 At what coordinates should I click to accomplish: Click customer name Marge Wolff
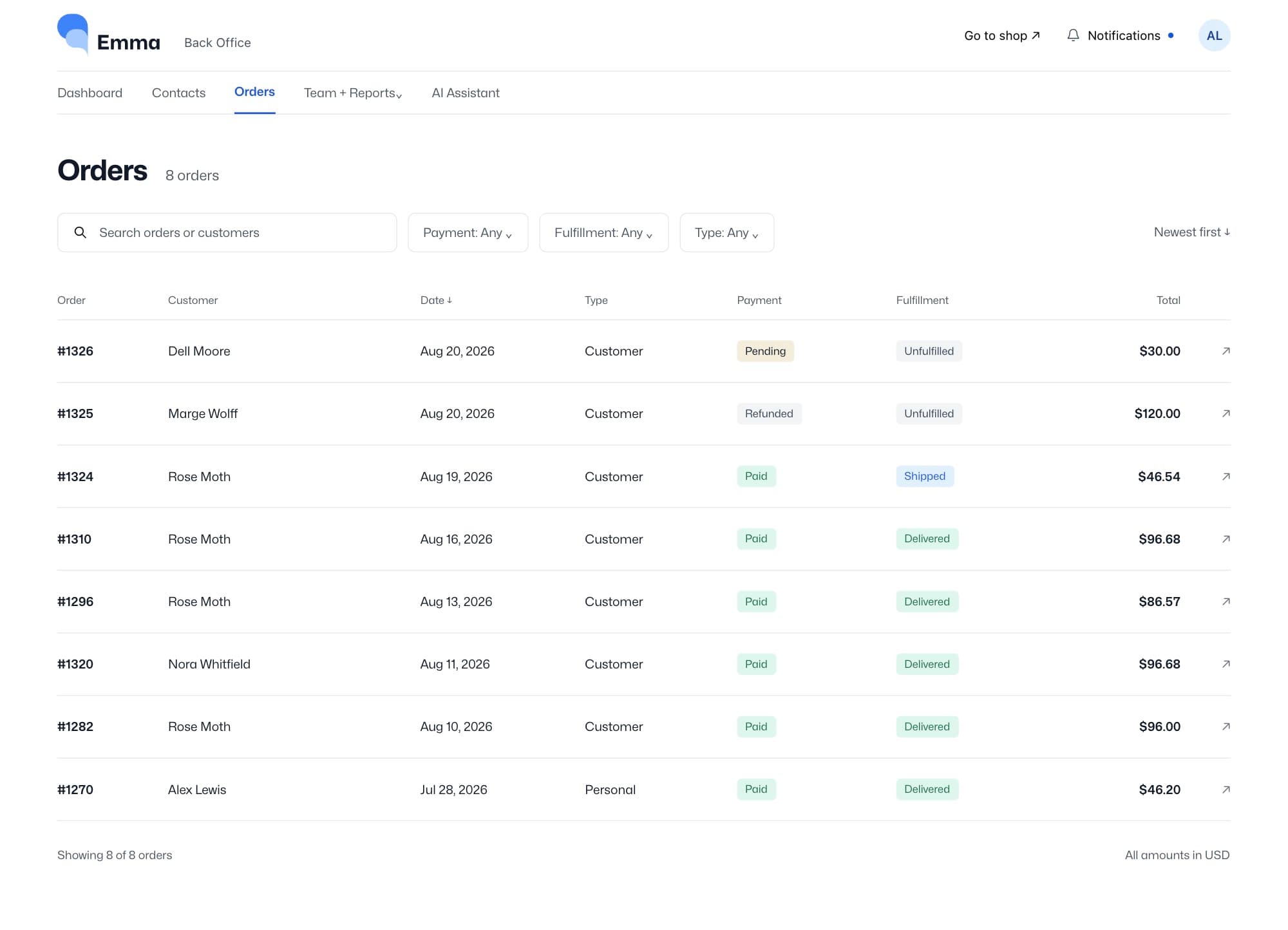tap(203, 413)
